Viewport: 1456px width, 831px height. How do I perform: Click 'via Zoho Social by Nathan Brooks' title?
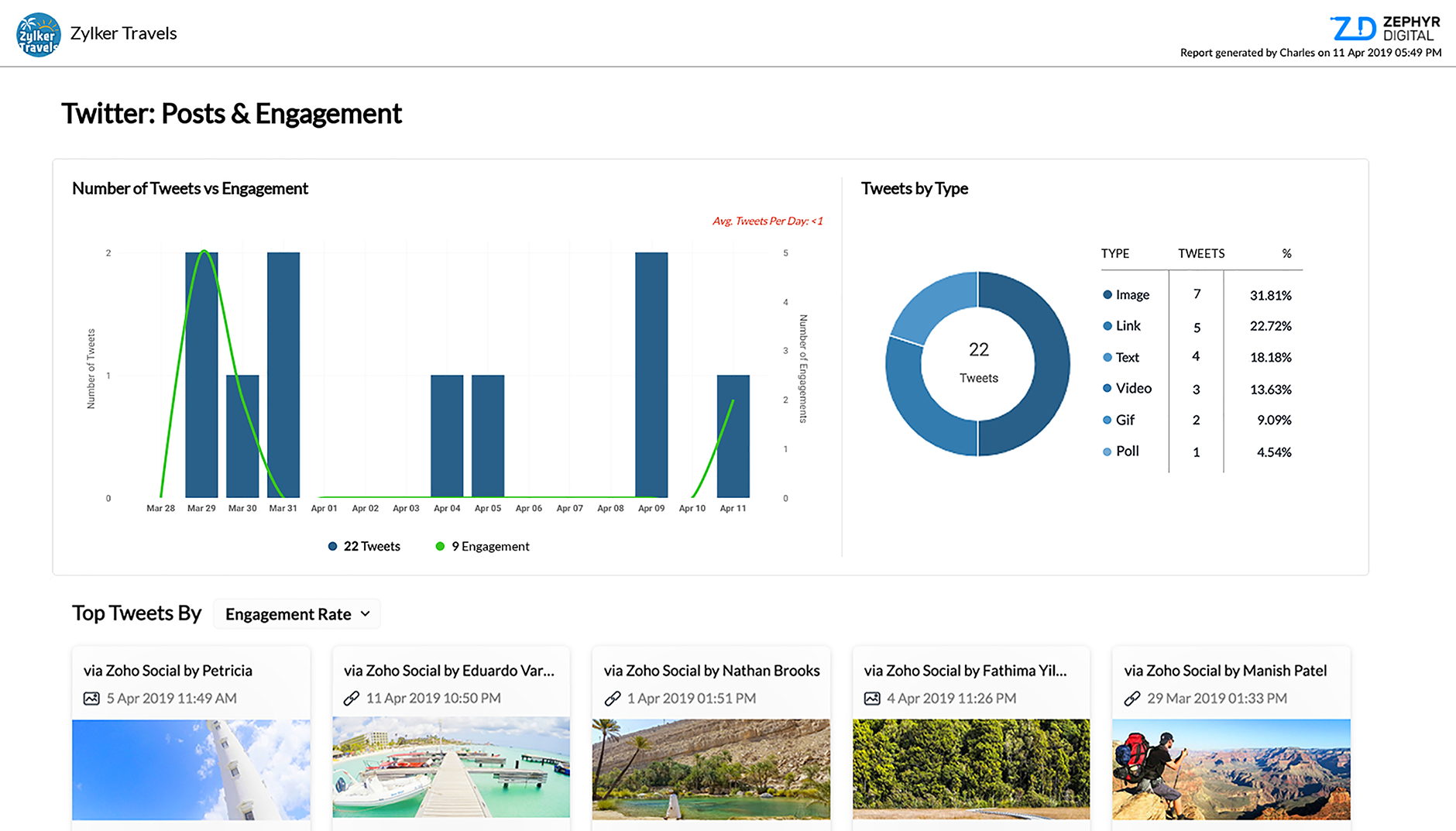point(712,671)
